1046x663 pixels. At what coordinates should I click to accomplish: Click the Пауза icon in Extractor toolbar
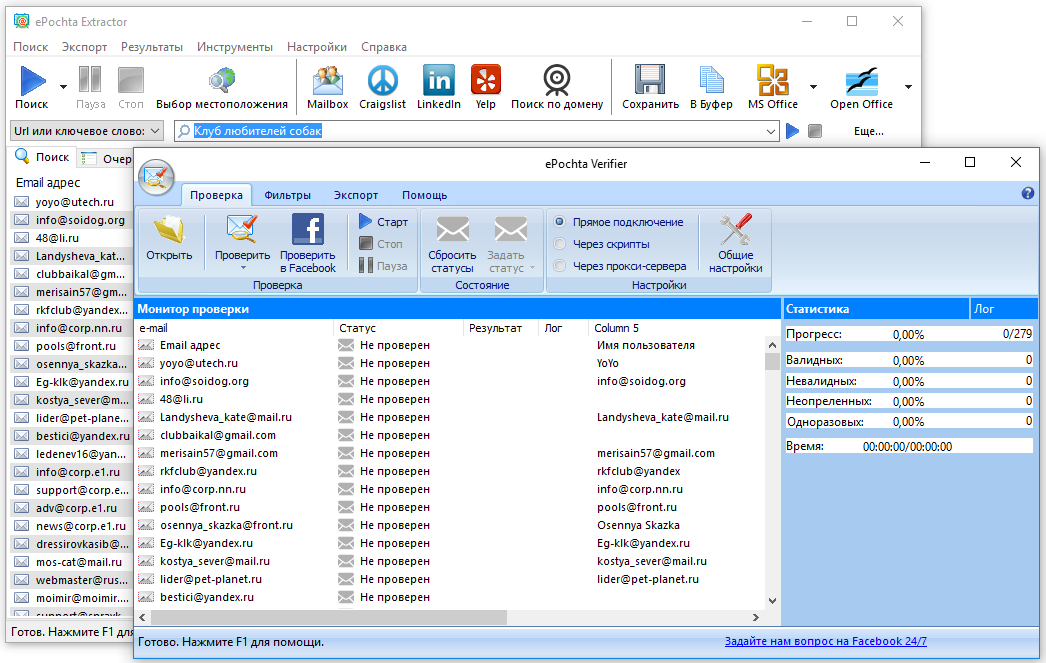coord(90,80)
